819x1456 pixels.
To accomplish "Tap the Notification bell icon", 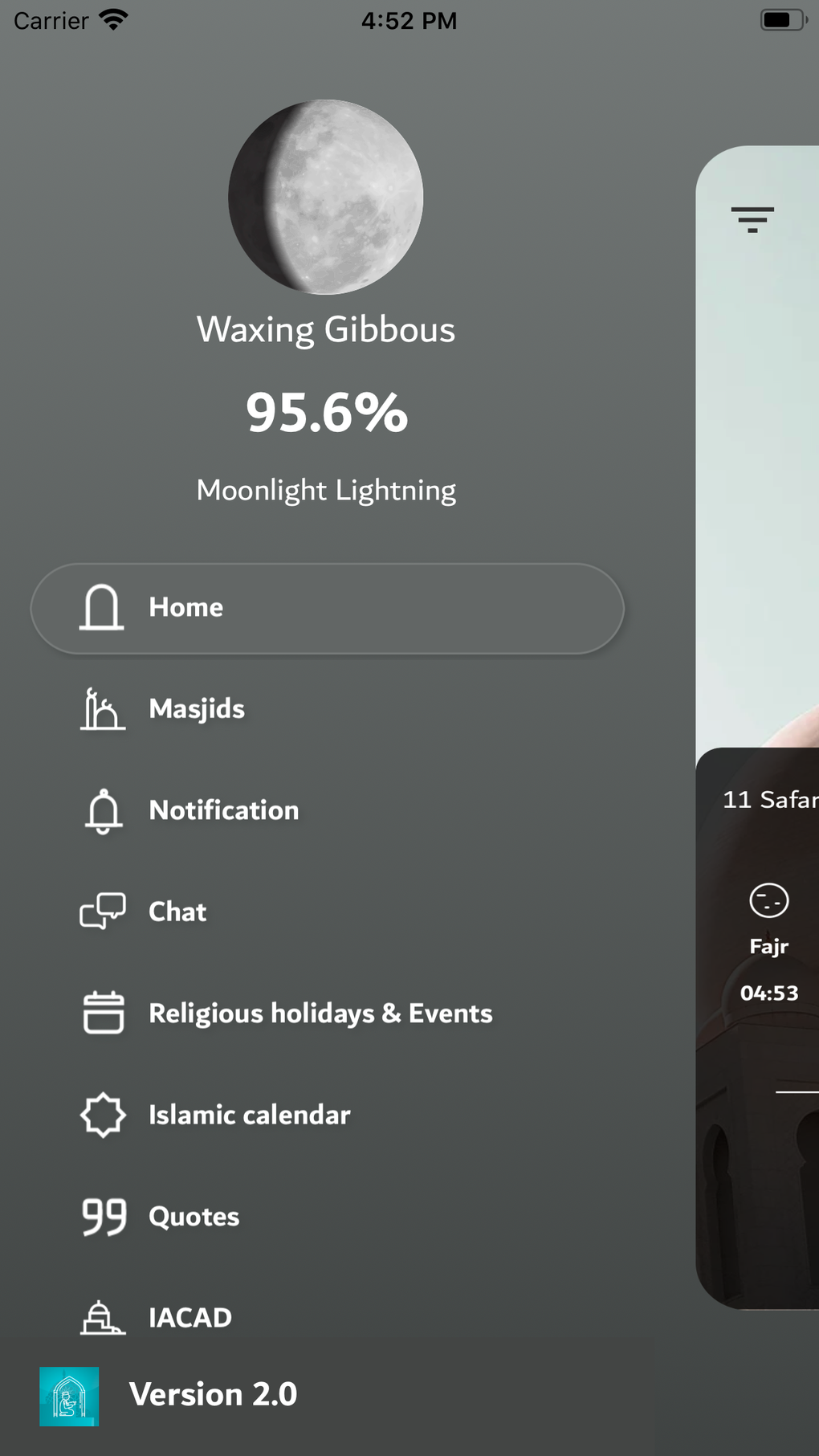I will click(x=103, y=811).
